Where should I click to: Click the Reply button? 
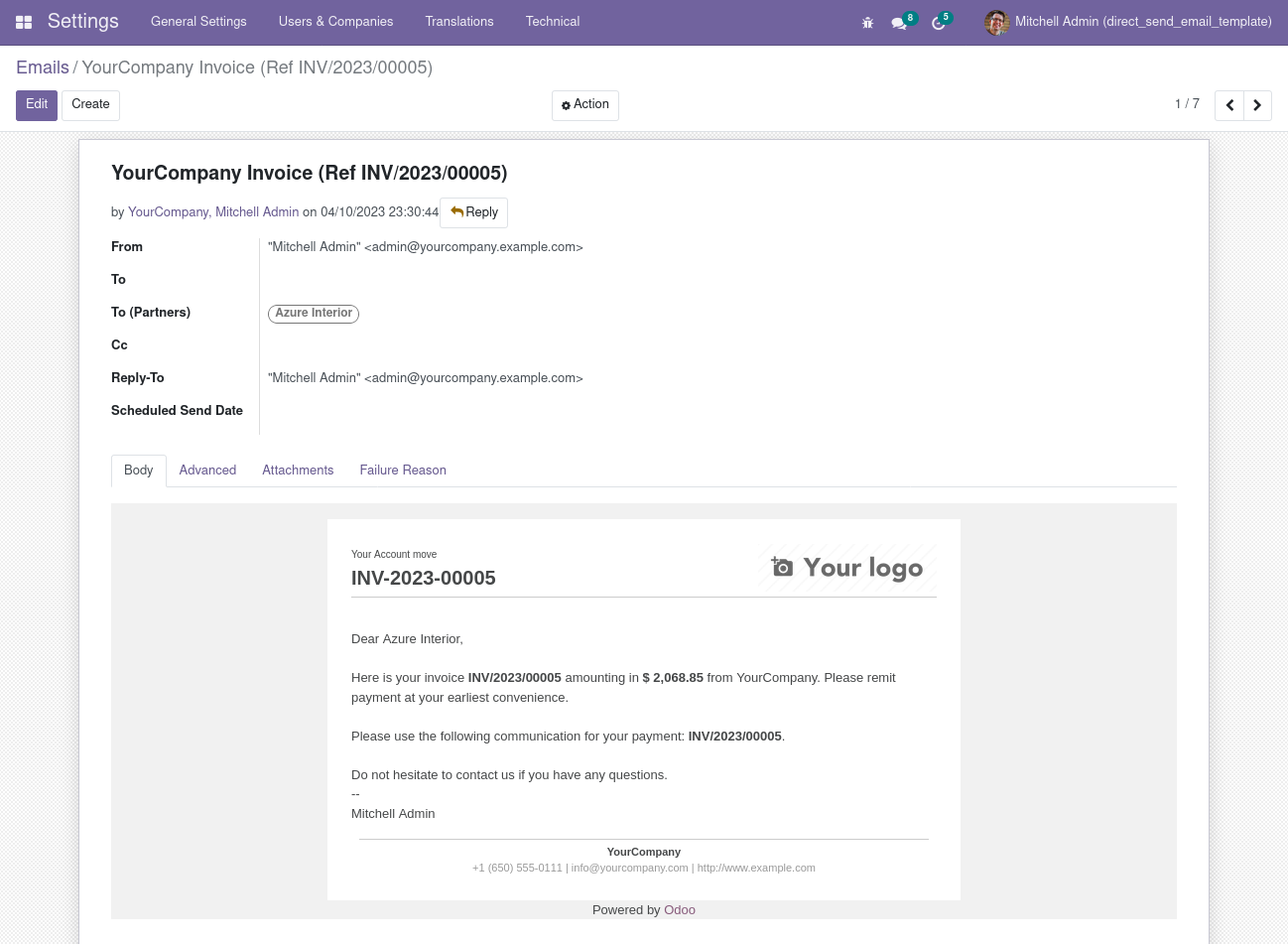(474, 212)
